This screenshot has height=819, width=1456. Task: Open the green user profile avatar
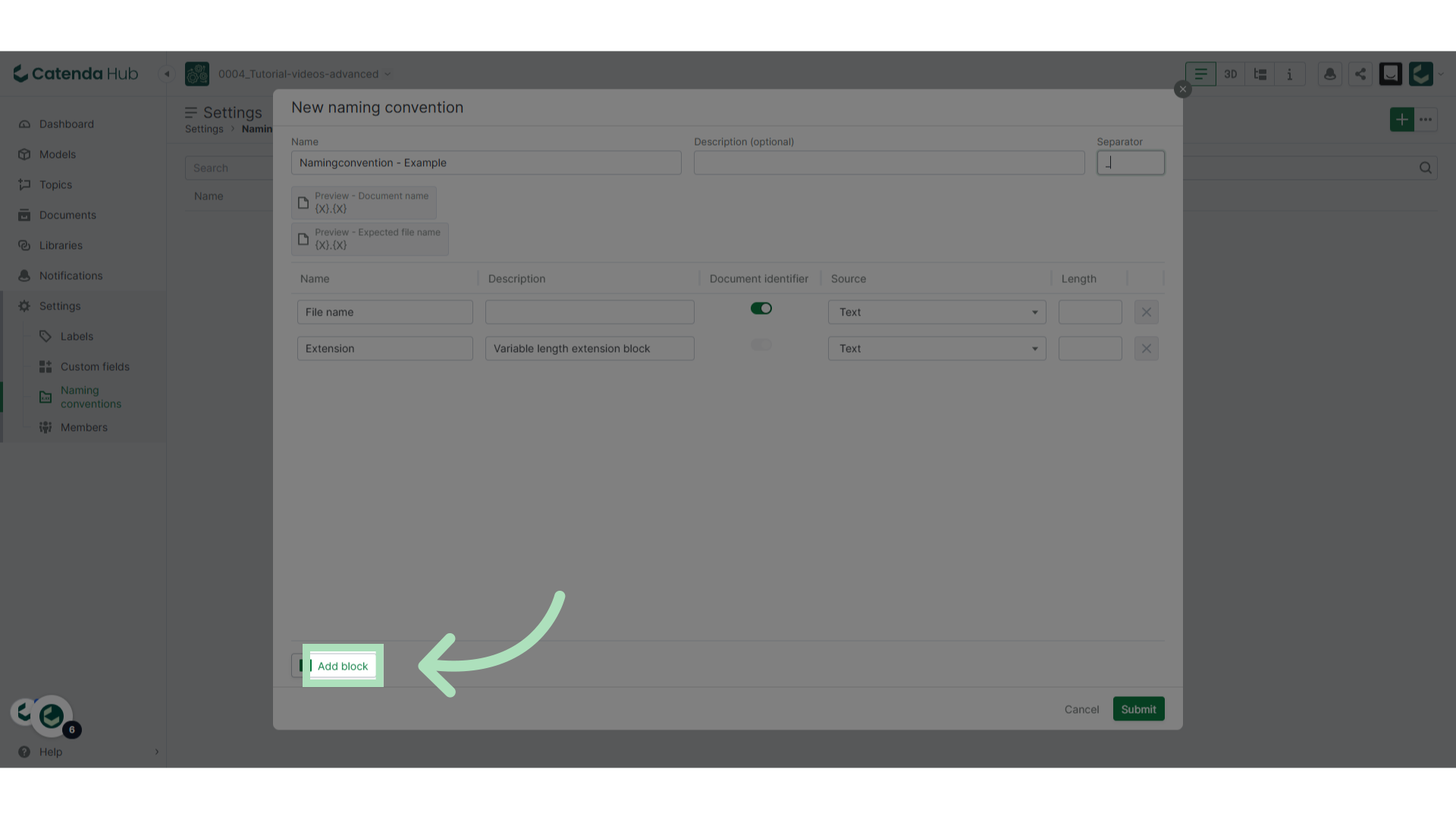[x=1420, y=74]
